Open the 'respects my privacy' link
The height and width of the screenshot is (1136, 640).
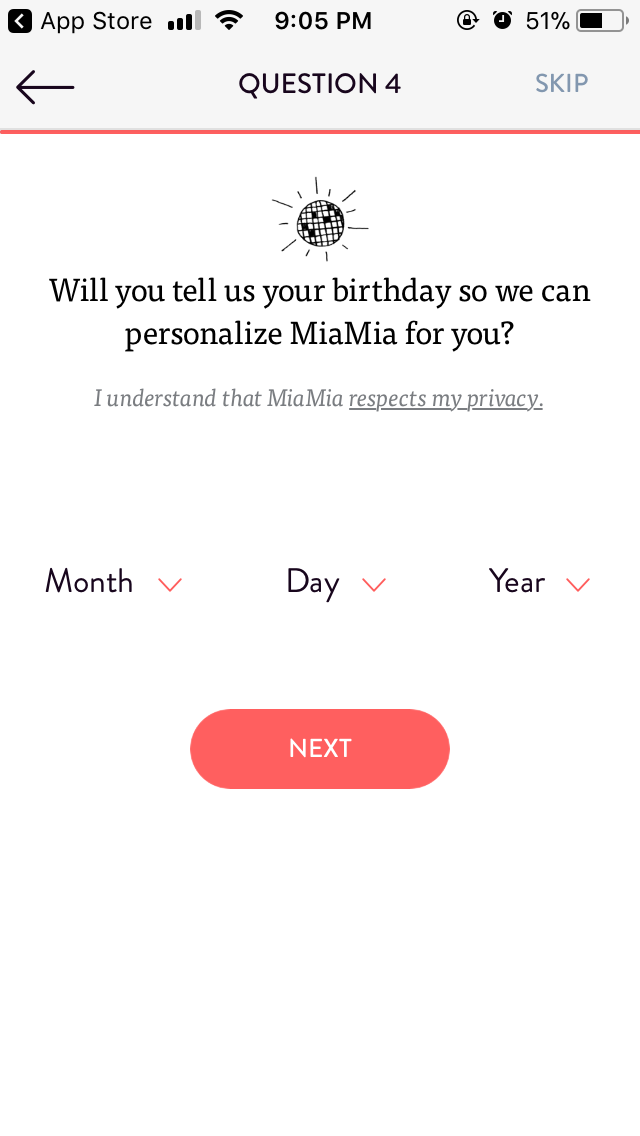pos(446,398)
